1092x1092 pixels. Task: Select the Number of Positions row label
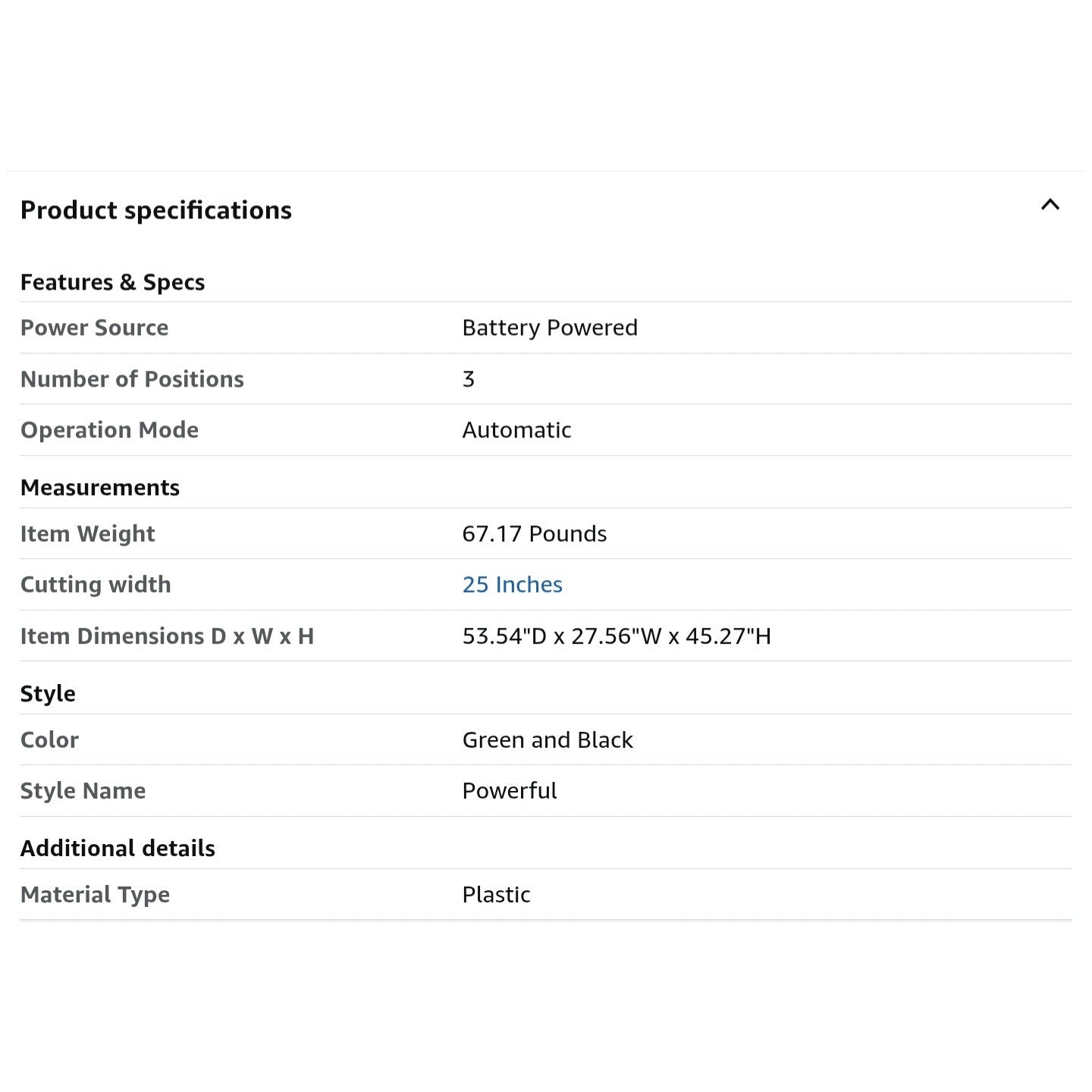click(x=132, y=379)
